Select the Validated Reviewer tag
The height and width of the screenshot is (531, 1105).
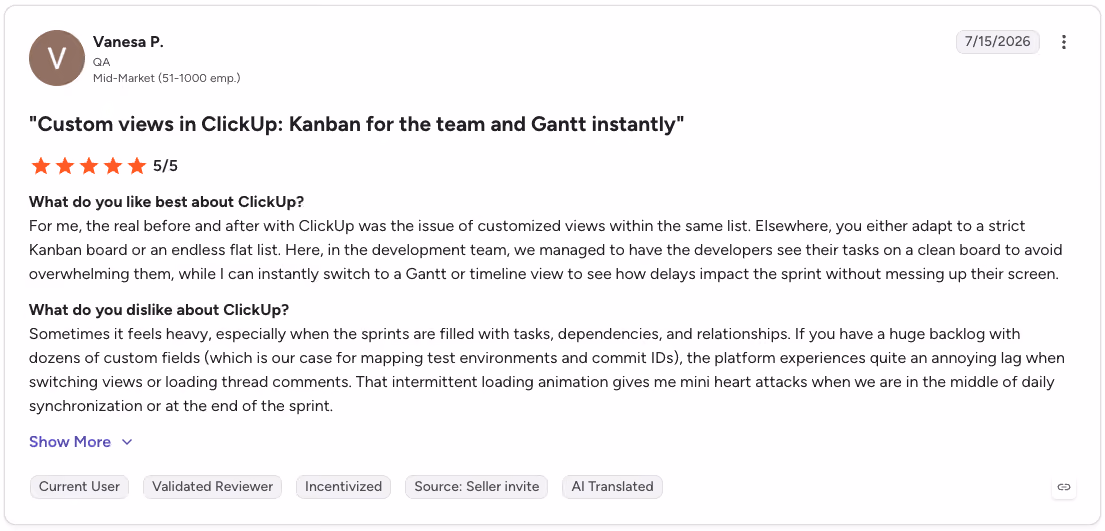tap(213, 487)
